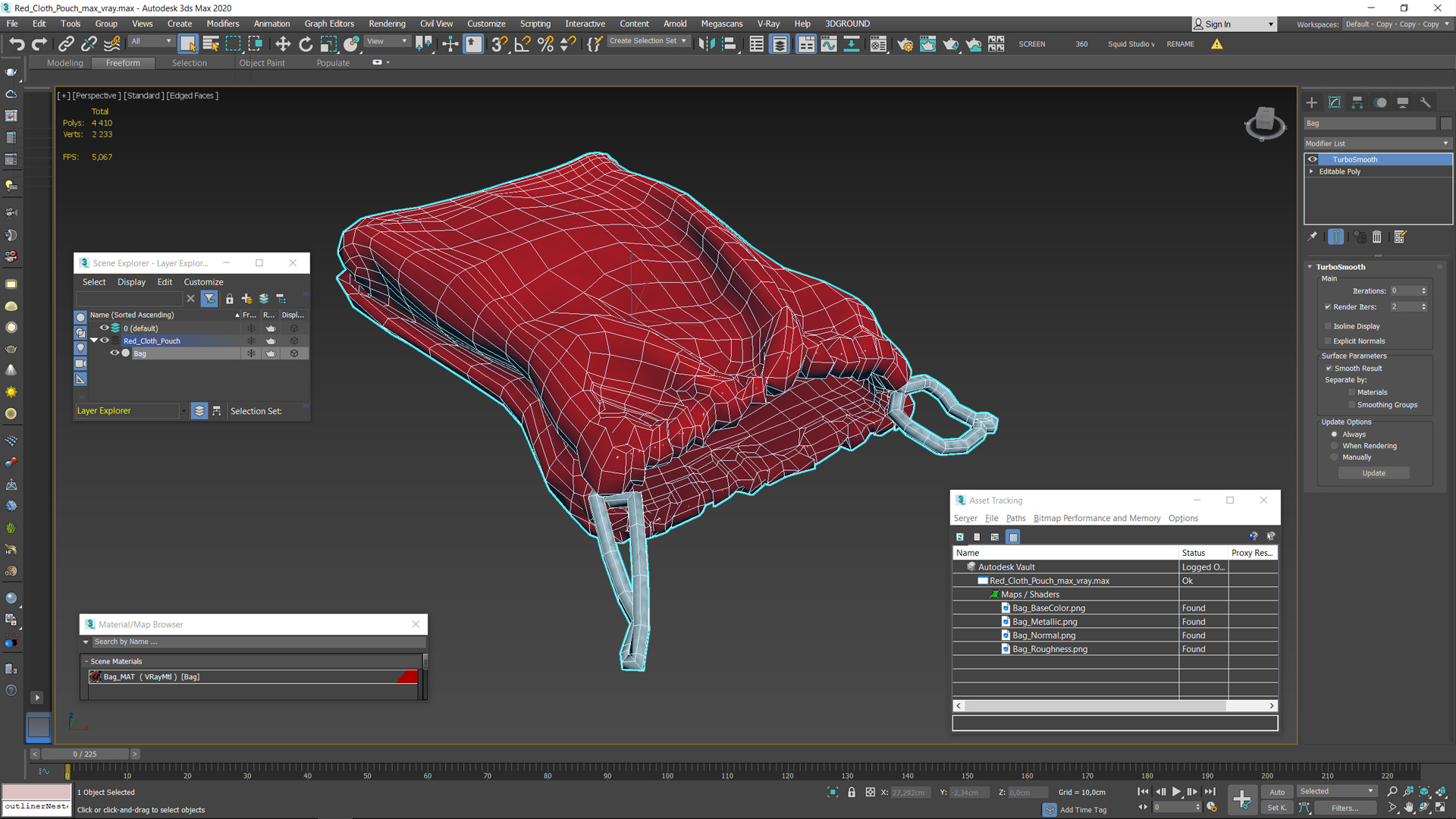Click Play Animation button
The width and height of the screenshot is (1456, 819).
point(1176,792)
